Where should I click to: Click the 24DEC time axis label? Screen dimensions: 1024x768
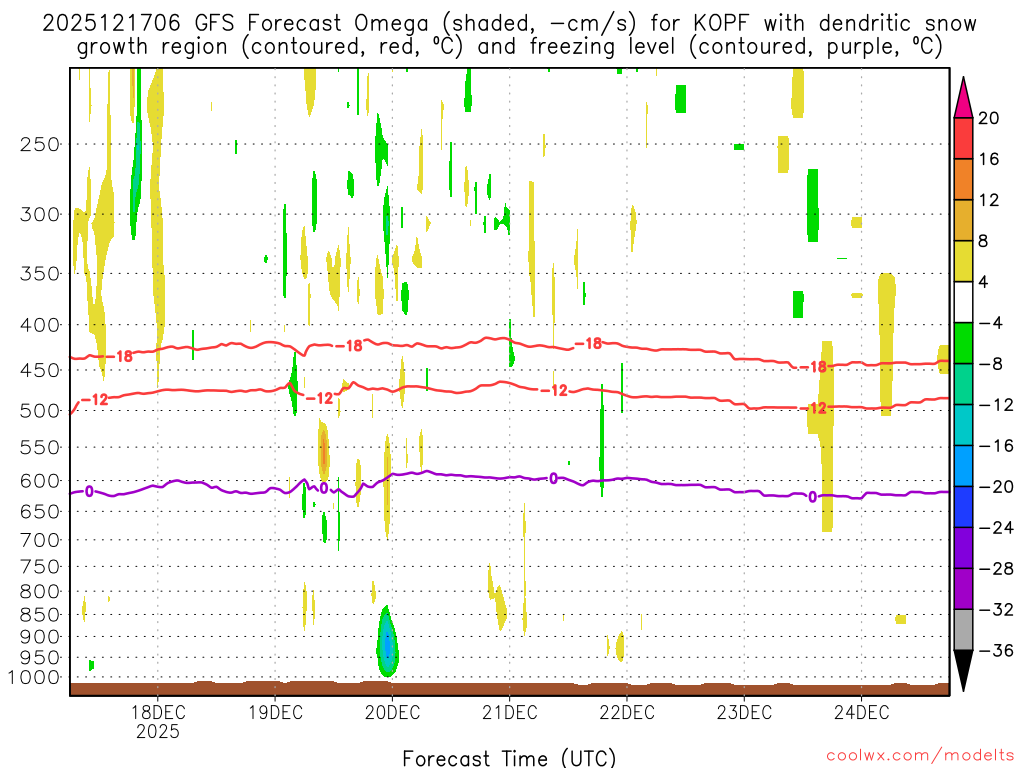point(861,713)
